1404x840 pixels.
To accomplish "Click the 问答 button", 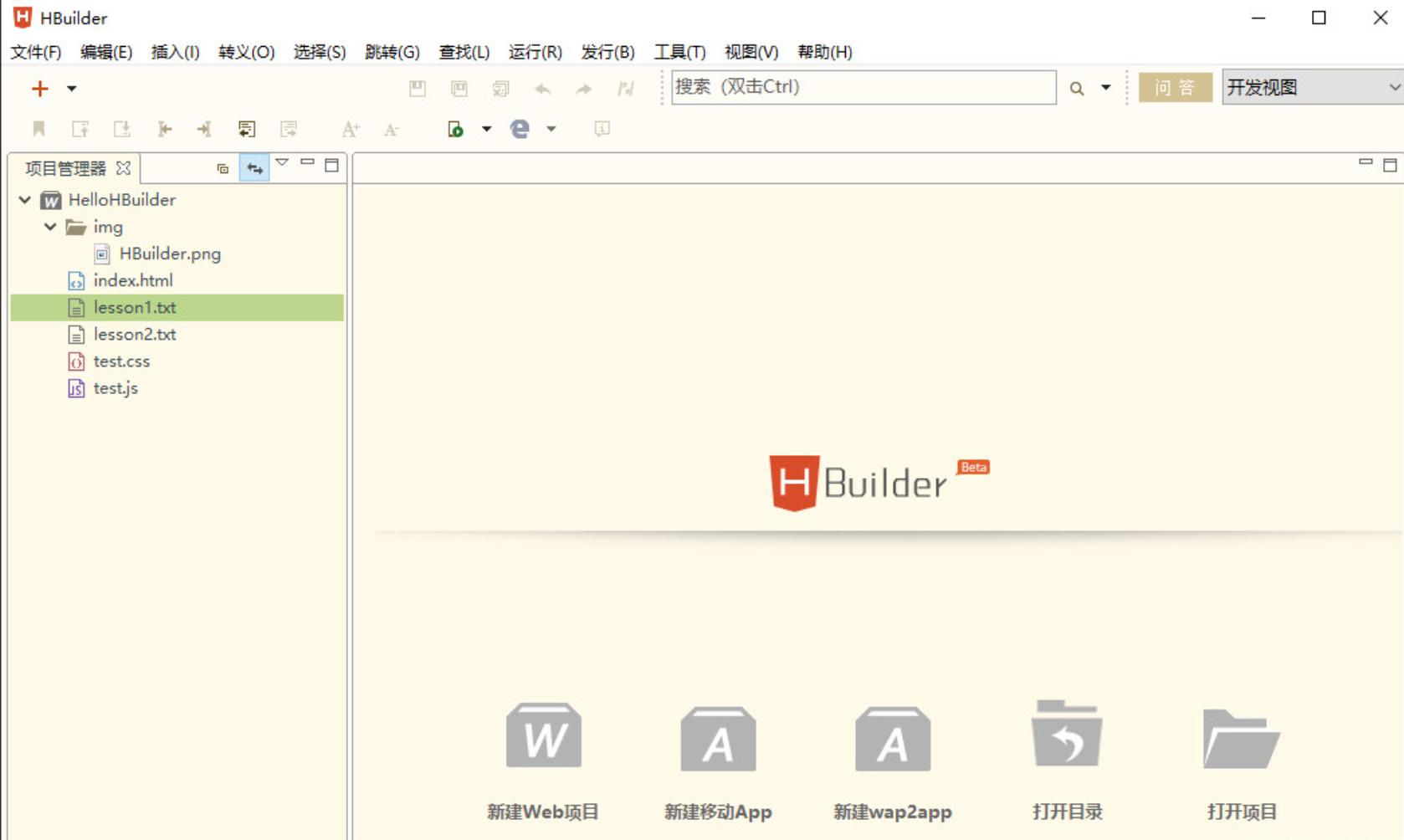I will click(x=1175, y=87).
